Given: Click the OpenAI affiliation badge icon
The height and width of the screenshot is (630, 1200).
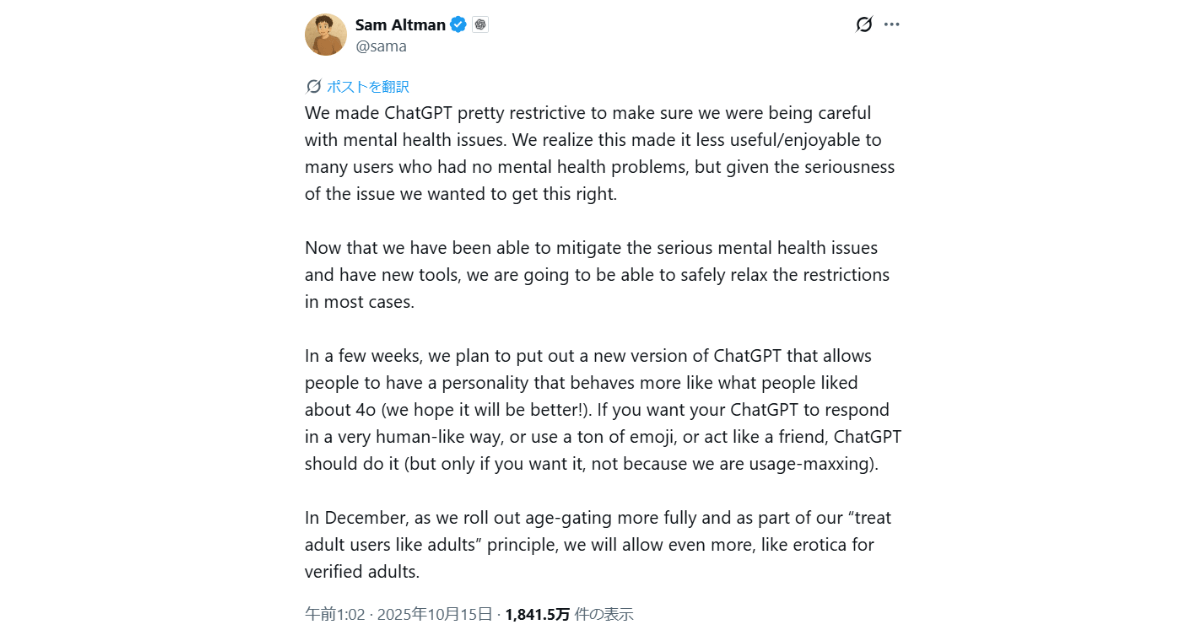Looking at the screenshot, I should (x=481, y=25).
